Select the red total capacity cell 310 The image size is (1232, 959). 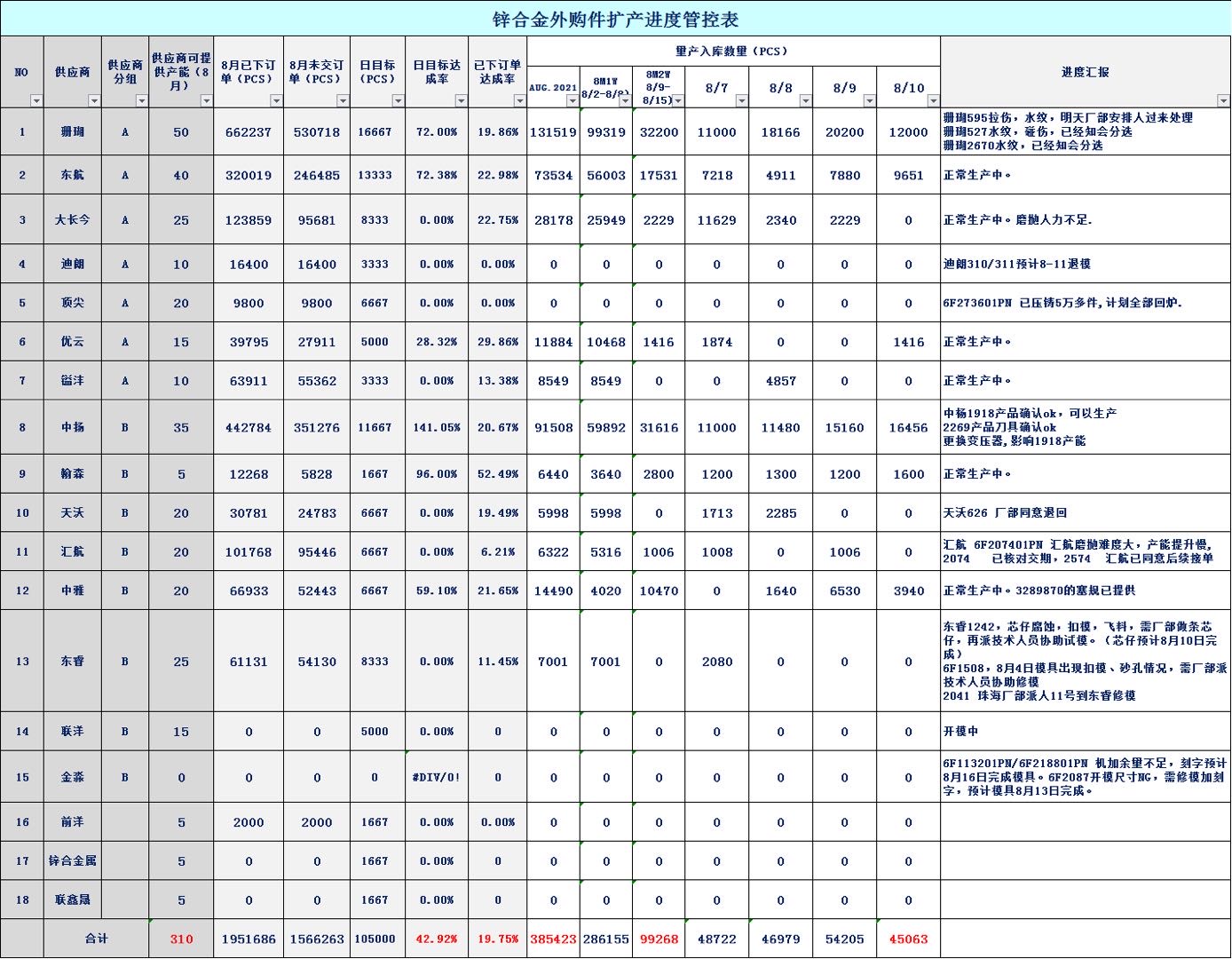(181, 939)
